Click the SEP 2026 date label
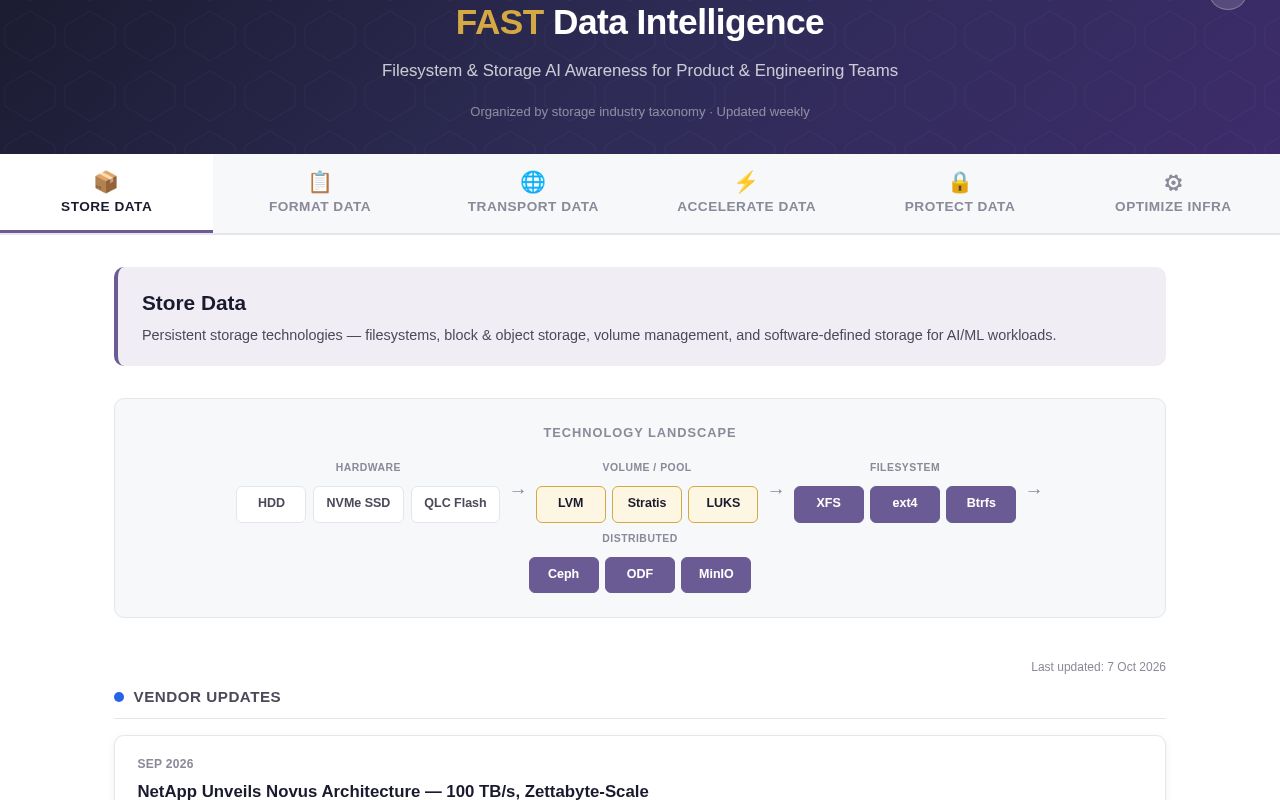This screenshot has height=800, width=1280. pyautogui.click(x=165, y=764)
